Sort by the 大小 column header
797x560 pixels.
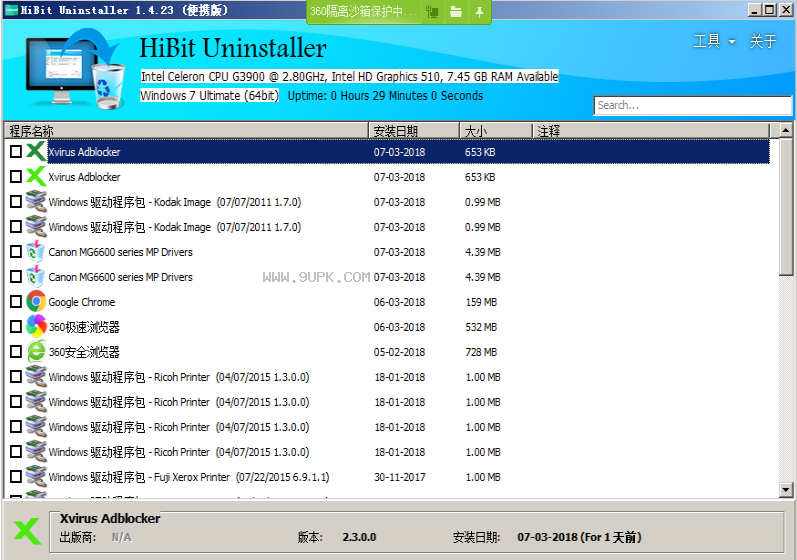[x=496, y=131]
